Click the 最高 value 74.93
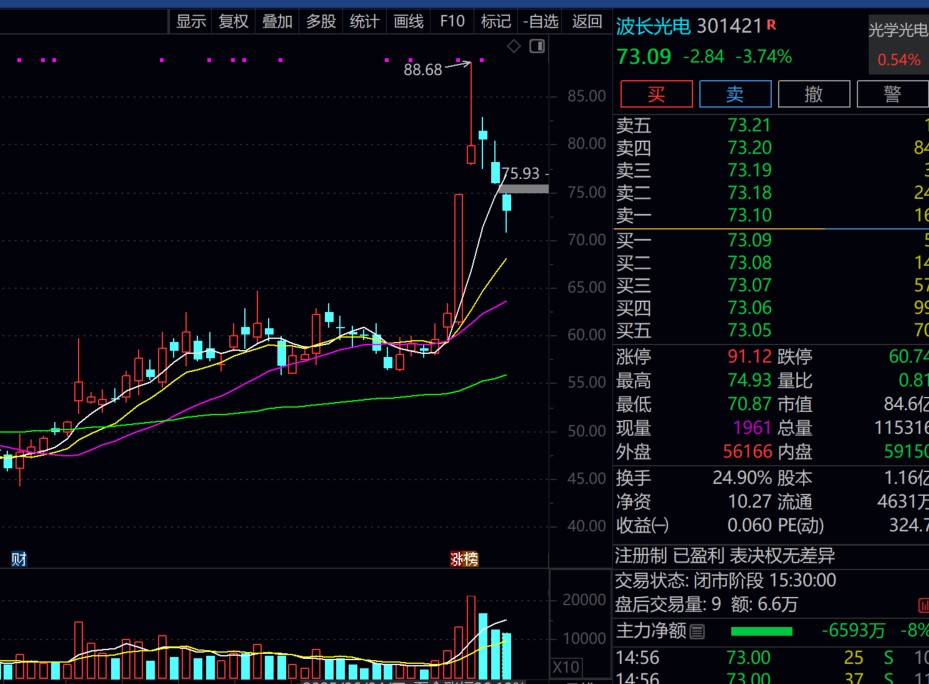This screenshot has height=684, width=929. point(749,380)
